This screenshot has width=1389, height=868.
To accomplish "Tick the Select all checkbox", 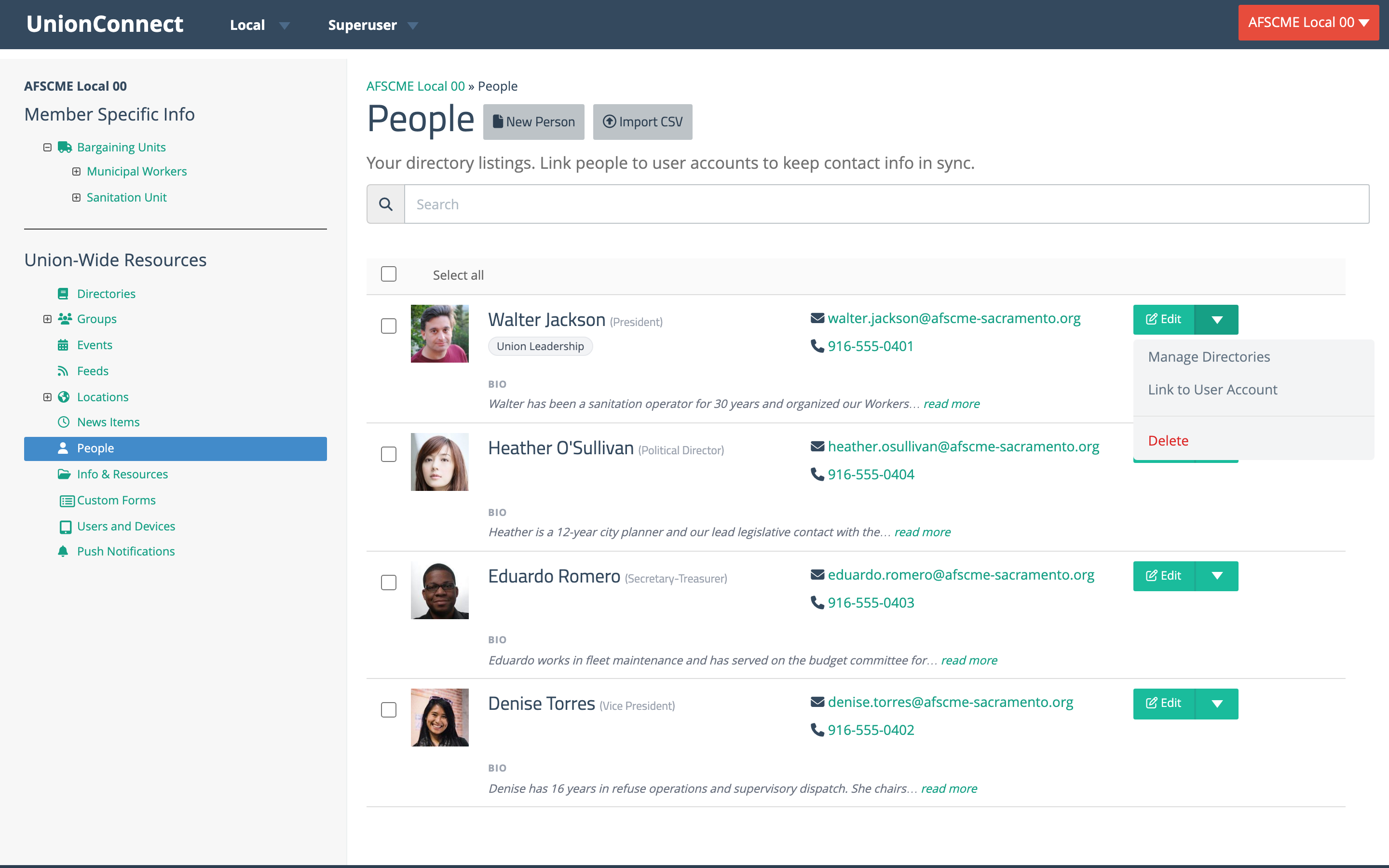I will click(389, 274).
